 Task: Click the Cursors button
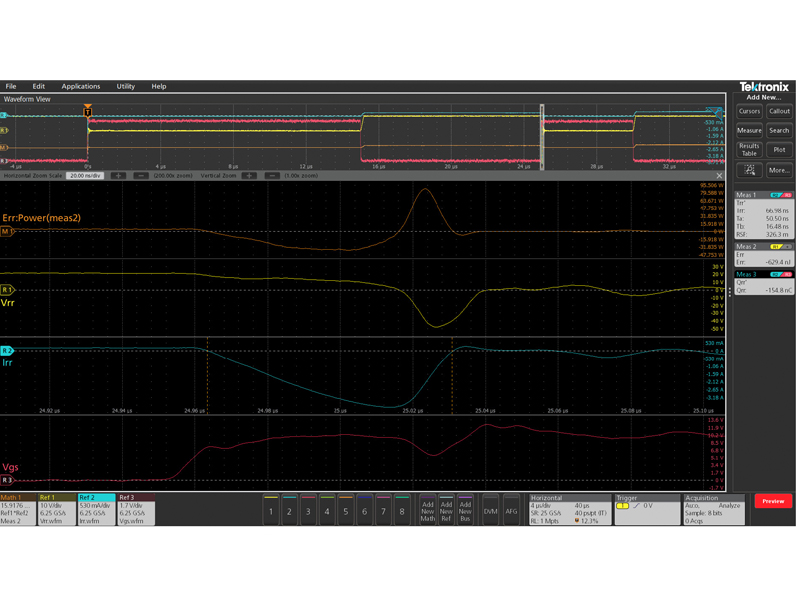pyautogui.click(x=749, y=112)
